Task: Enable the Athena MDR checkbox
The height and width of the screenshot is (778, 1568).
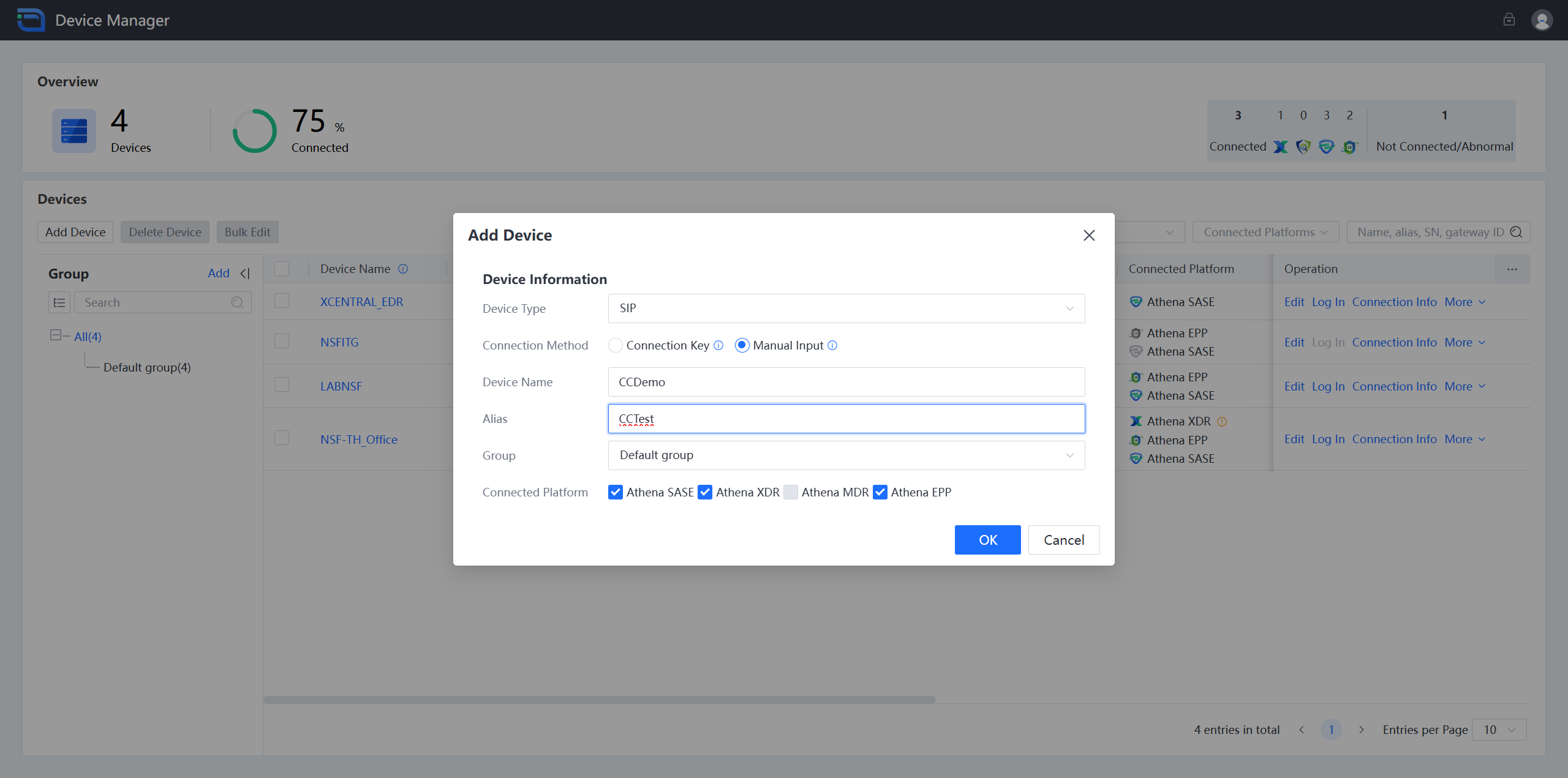Action: (791, 492)
